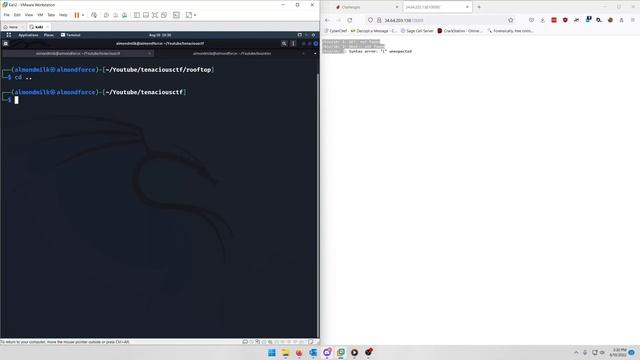Open the terminal tab list dropdown arrow
The height and width of the screenshot is (360, 640).
(315, 53)
